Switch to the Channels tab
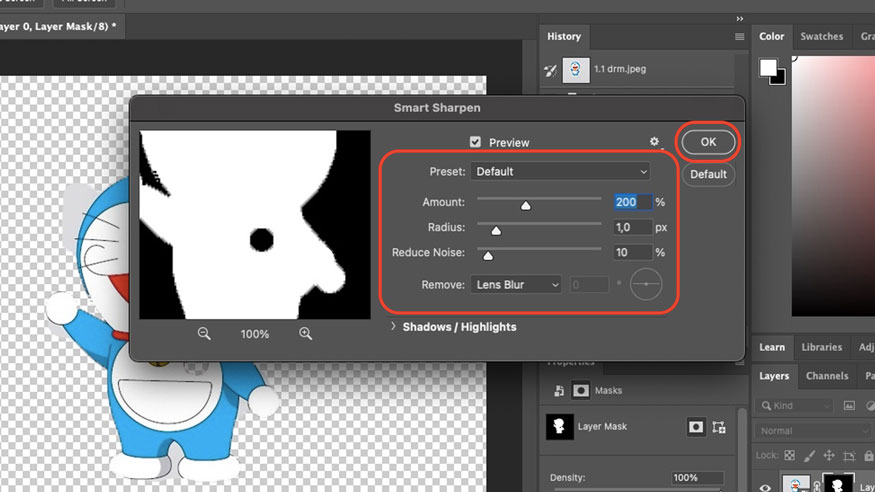This screenshot has width=875, height=492. [x=827, y=376]
